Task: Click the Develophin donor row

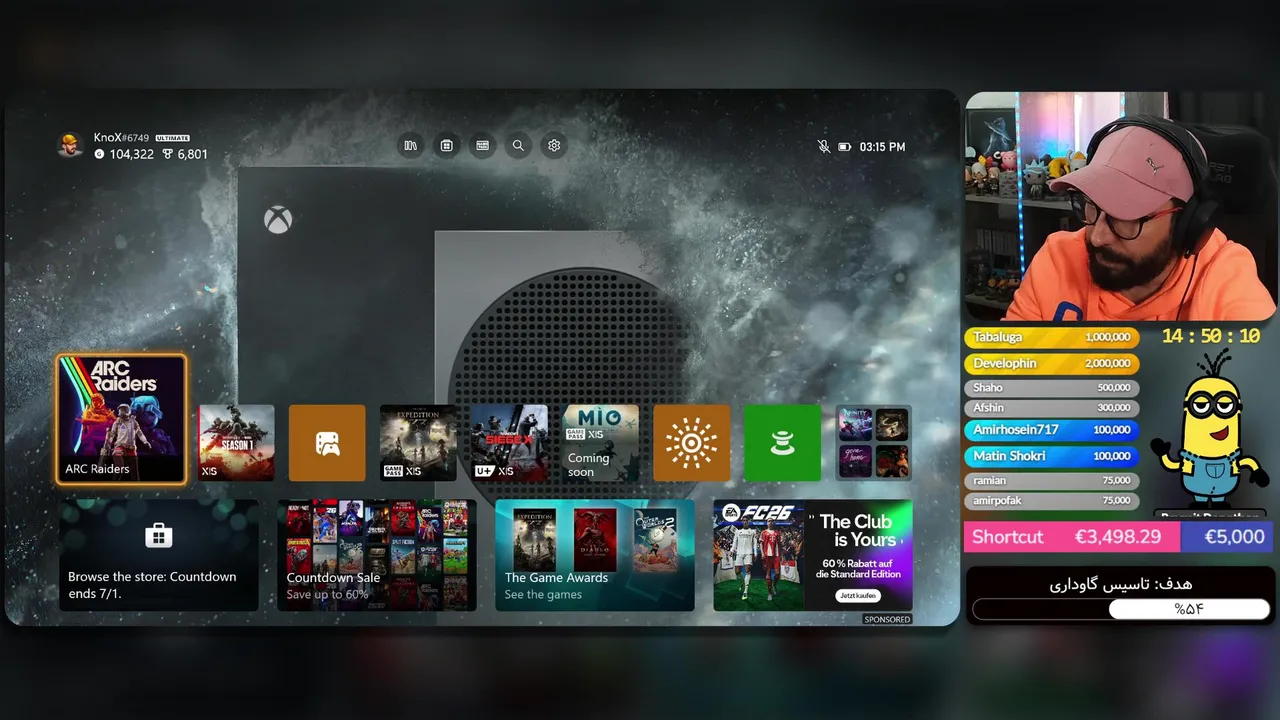Action: tap(1052, 364)
